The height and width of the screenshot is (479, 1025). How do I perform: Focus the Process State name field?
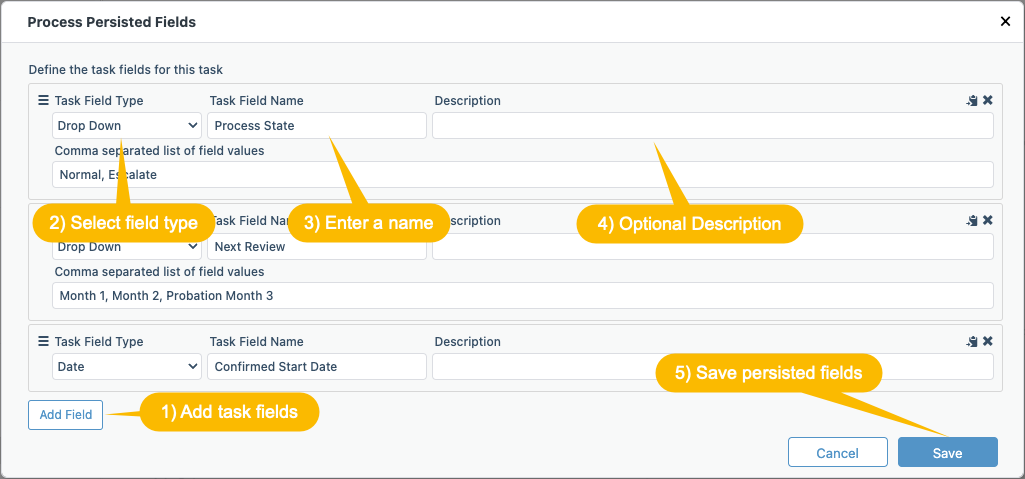pos(317,125)
